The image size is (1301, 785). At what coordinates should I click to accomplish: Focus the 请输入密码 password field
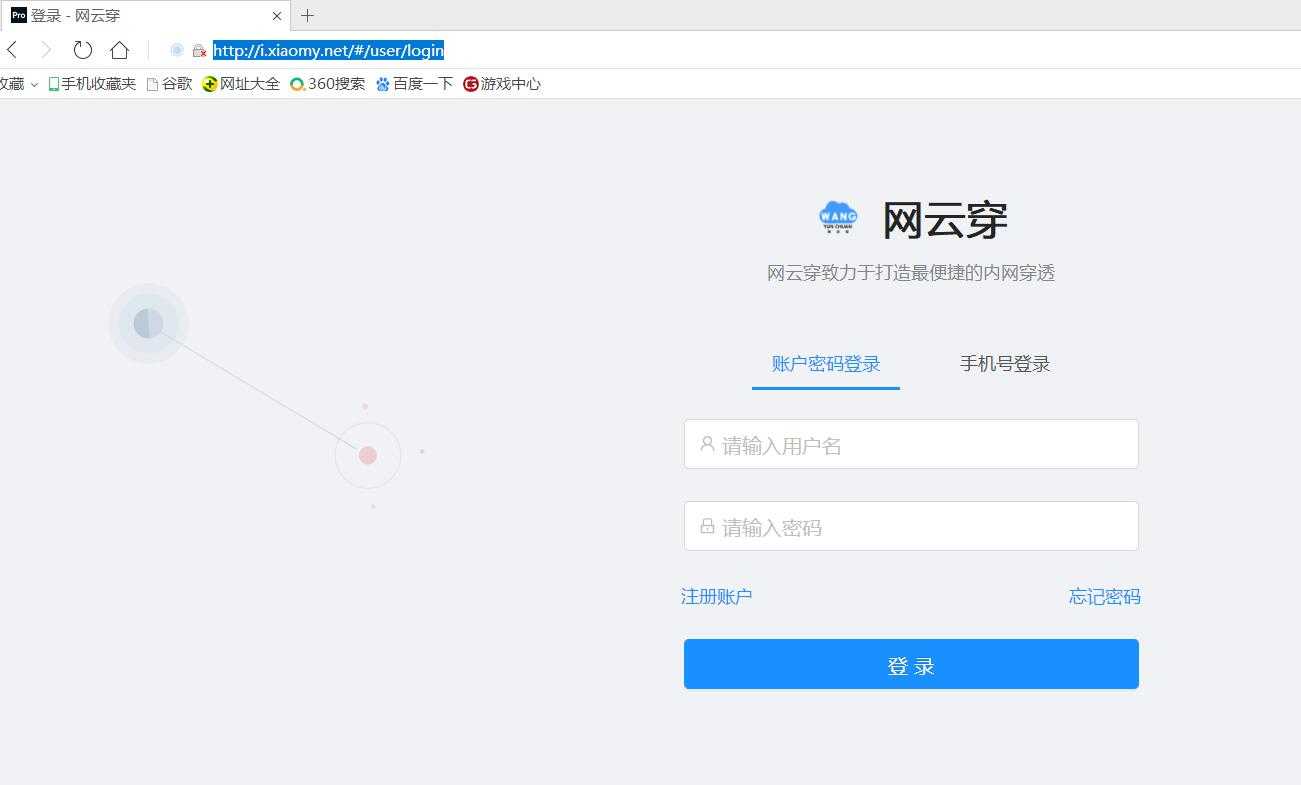pos(911,526)
